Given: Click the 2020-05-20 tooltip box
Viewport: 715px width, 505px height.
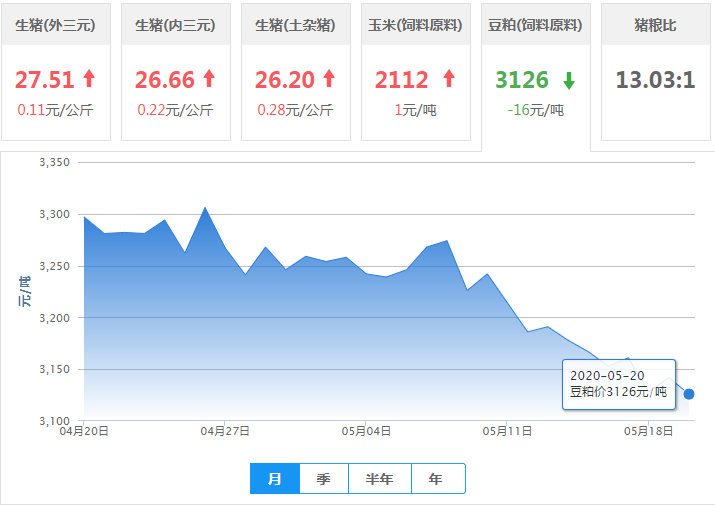Looking at the screenshot, I should point(618,384).
